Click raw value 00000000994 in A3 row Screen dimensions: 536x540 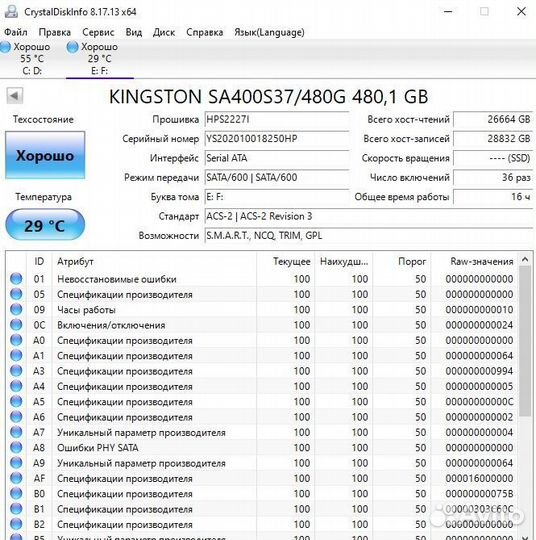click(479, 371)
